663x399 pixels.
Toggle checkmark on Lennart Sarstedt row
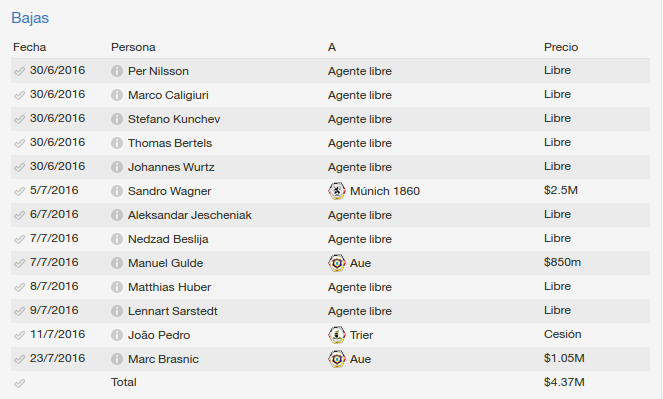[19, 312]
